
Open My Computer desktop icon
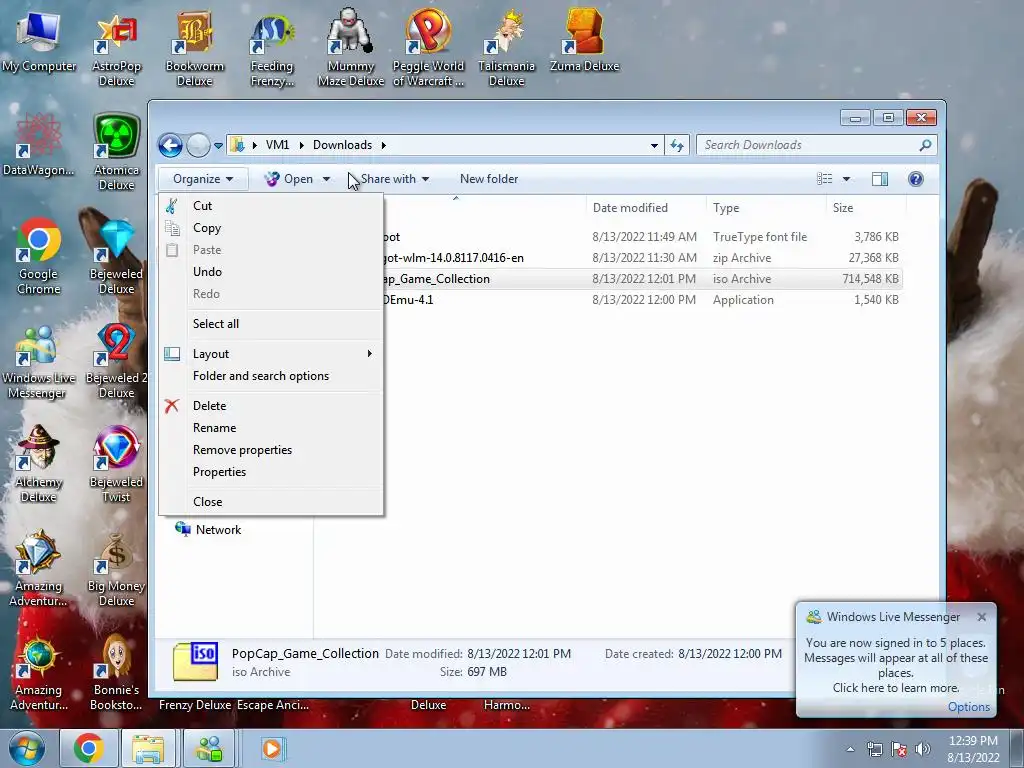[x=39, y=43]
